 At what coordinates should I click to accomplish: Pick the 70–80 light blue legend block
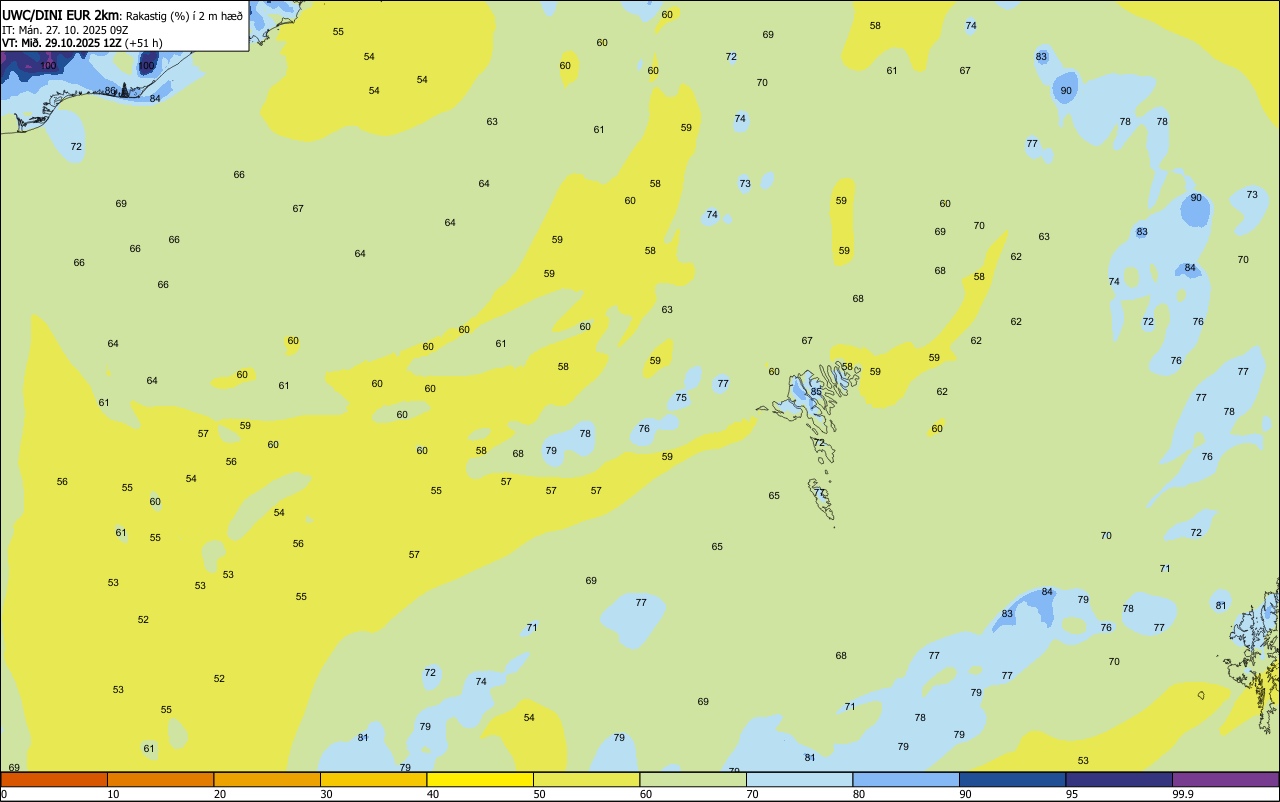799,779
